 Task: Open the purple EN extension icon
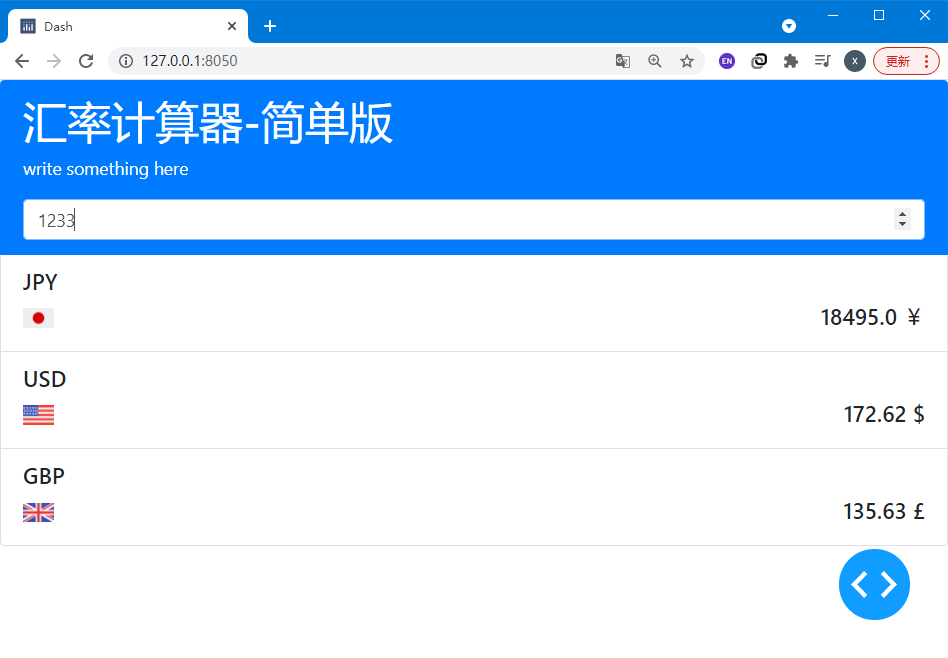(x=727, y=60)
